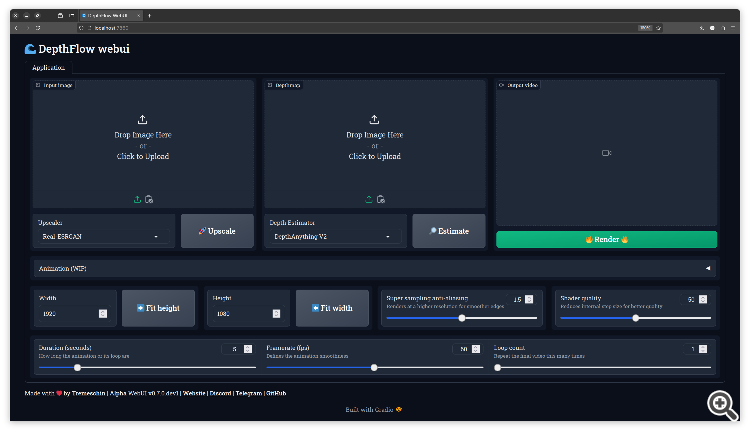Select the DepthFlow WebUI browser tab
This screenshot has height=432, width=750.
[110, 15]
